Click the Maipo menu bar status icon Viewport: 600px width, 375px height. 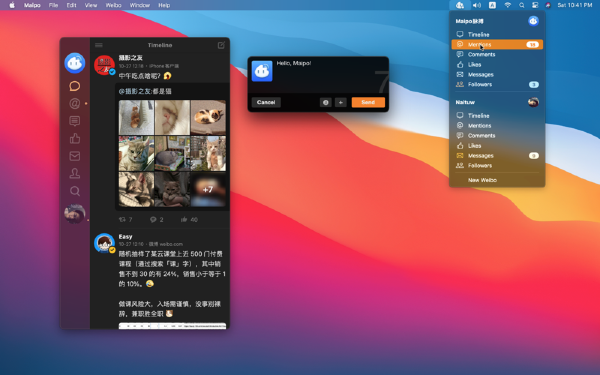tap(460, 5)
